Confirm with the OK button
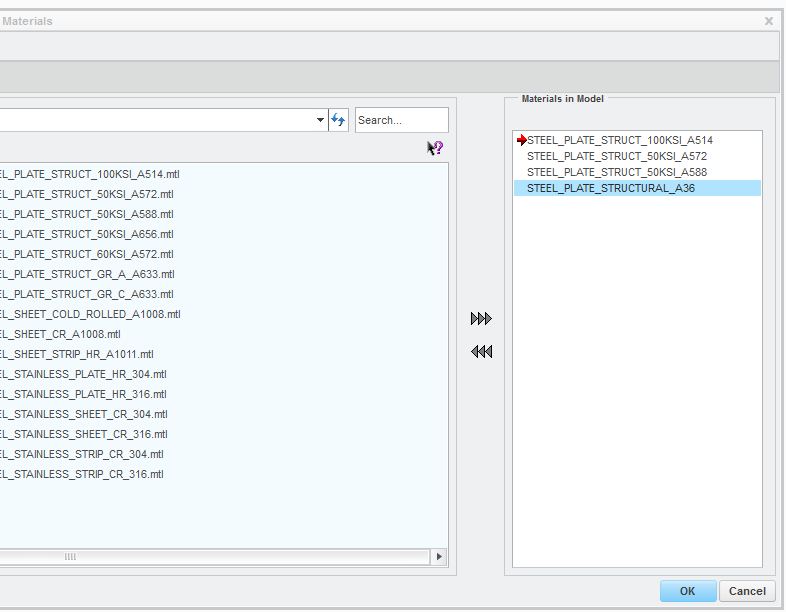This screenshot has height=612, width=786. coord(687,591)
